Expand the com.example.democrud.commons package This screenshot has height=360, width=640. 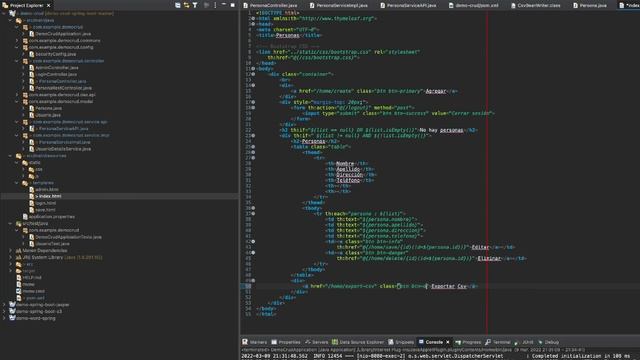point(18,41)
